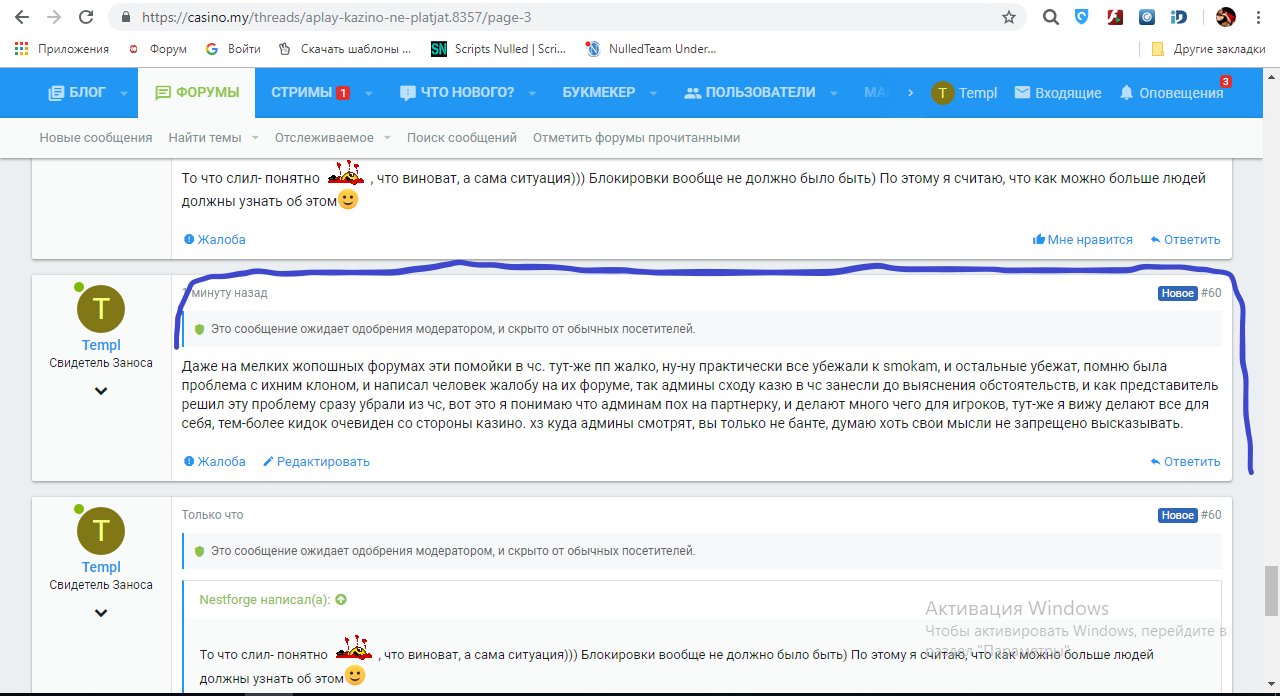Open Скачать шаблоны bookmark
Screen dimensions: 1280x696
pos(345,48)
